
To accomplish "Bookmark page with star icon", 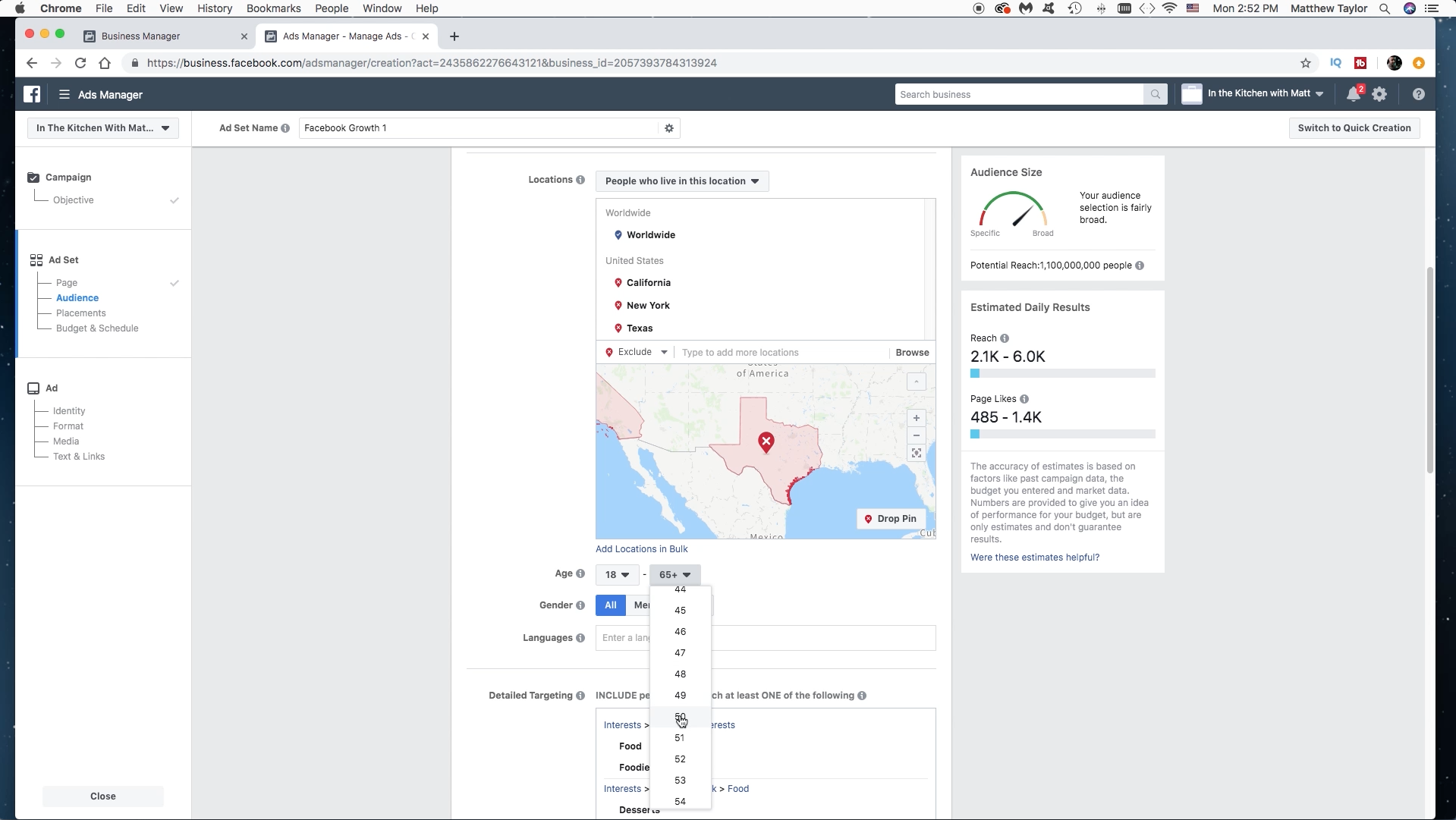I will 1306,63.
